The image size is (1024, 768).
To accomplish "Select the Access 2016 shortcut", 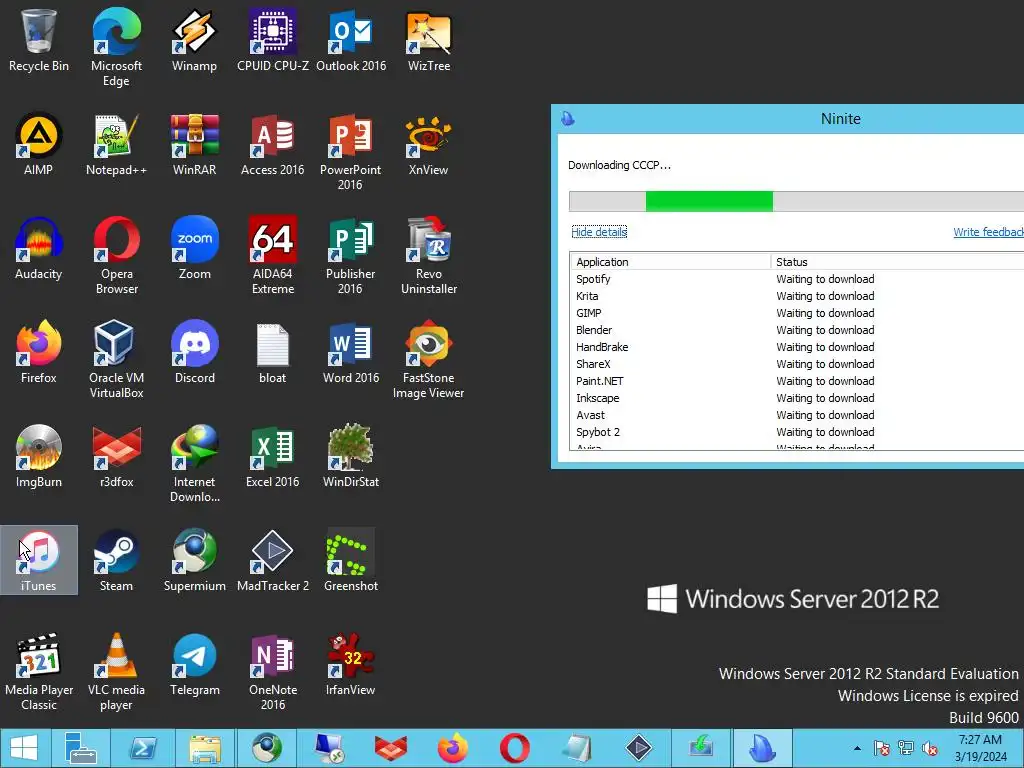I will click(x=272, y=144).
